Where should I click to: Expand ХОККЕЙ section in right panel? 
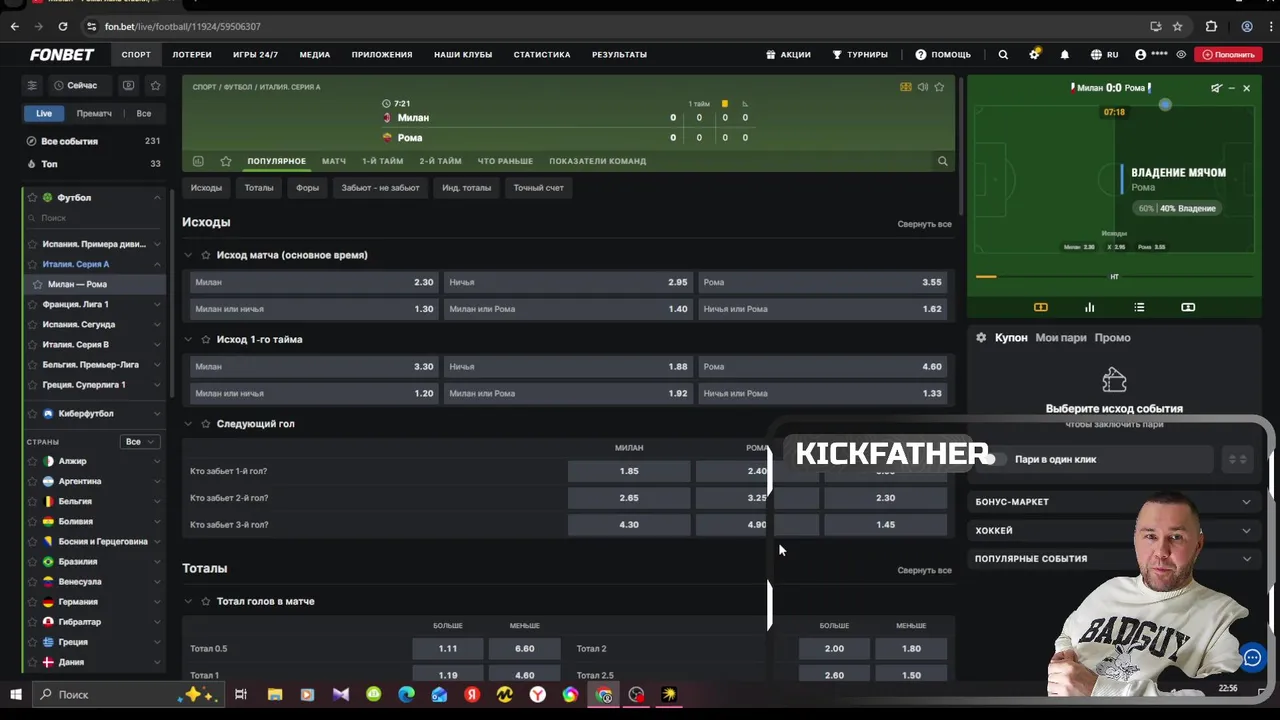point(1113,530)
